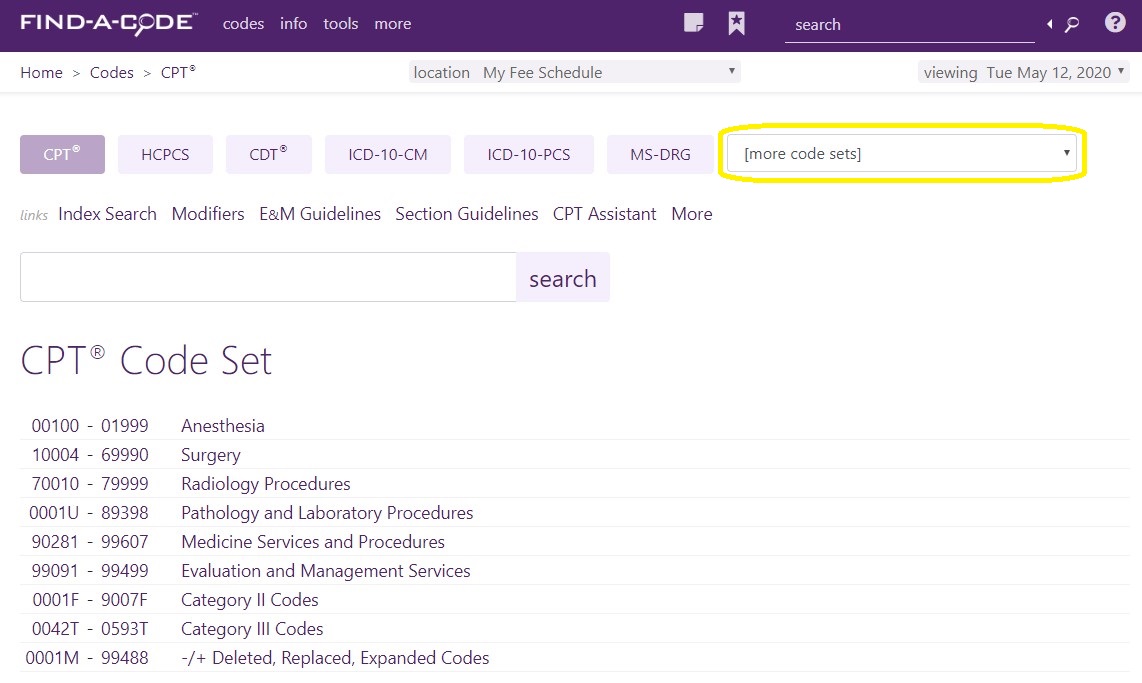1142x683 pixels.
Task: Open Category II Codes row
Action: coord(575,601)
